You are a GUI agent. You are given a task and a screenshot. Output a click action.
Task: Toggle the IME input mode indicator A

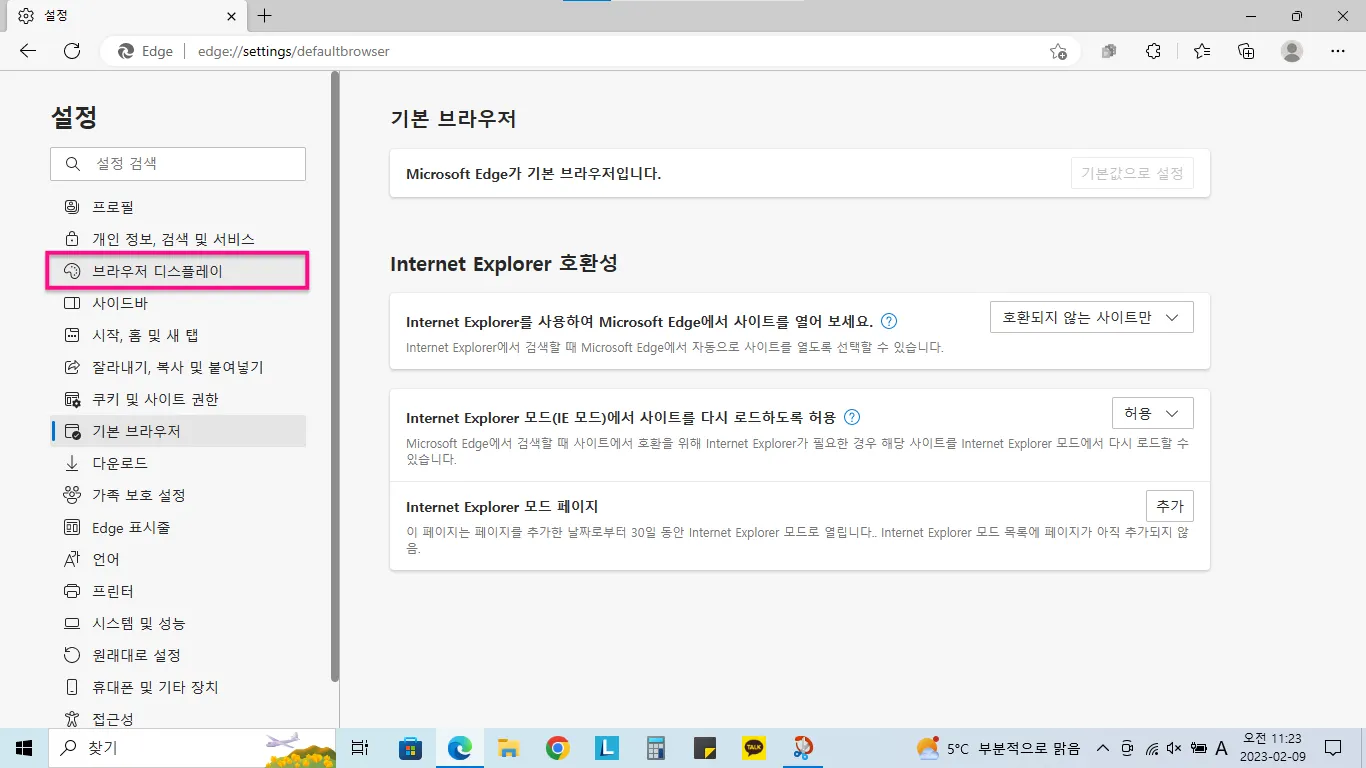(x=1221, y=748)
